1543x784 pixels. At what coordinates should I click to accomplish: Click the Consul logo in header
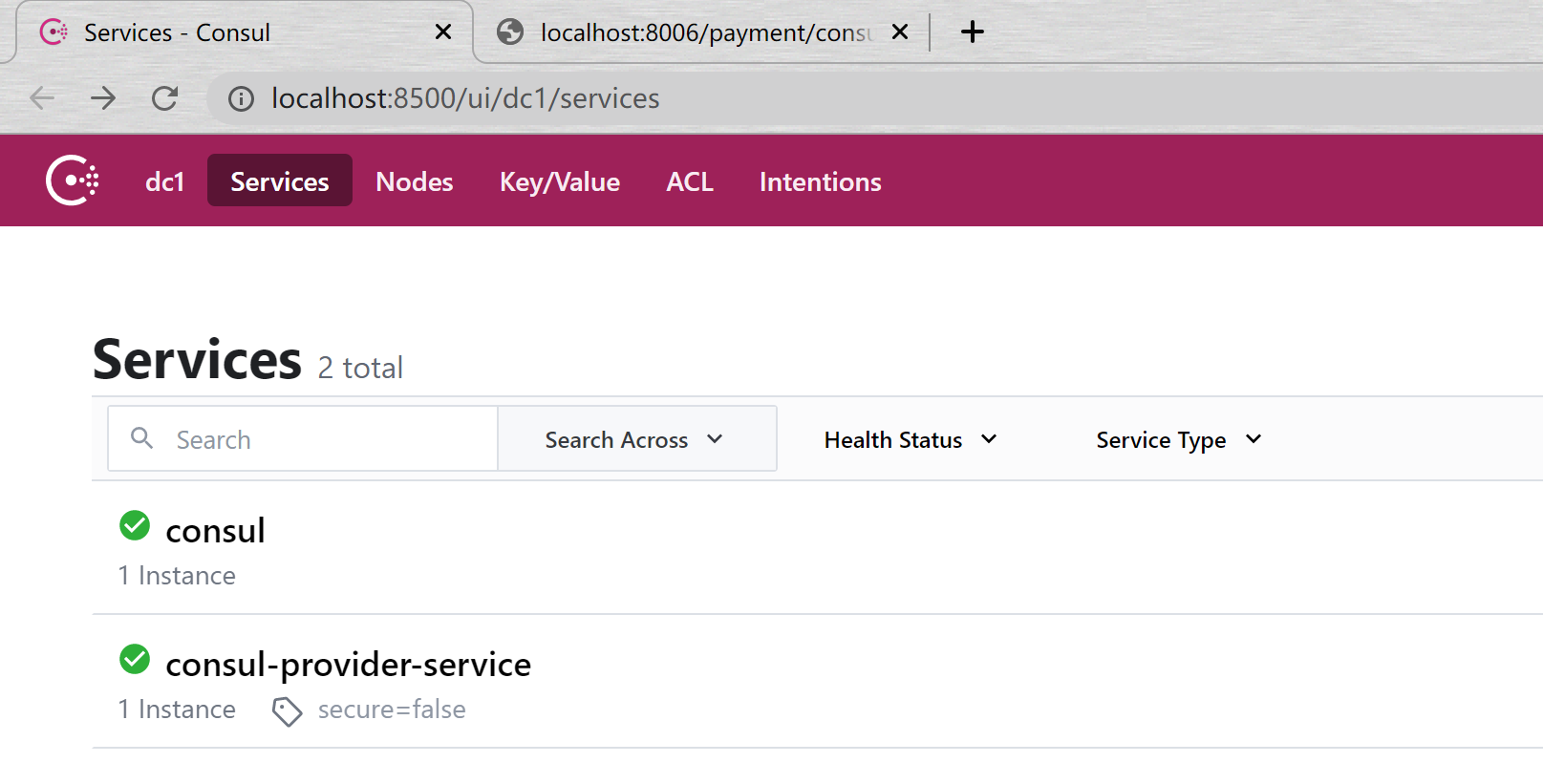pyautogui.click(x=73, y=180)
